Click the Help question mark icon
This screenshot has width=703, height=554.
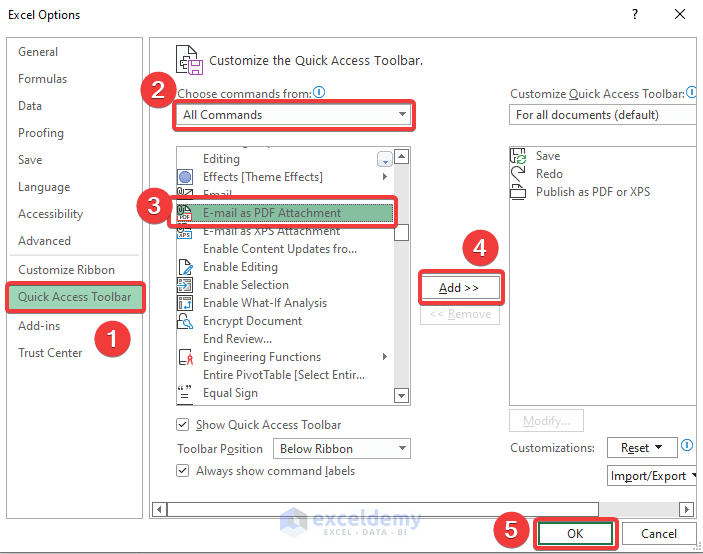pyautogui.click(x=635, y=14)
